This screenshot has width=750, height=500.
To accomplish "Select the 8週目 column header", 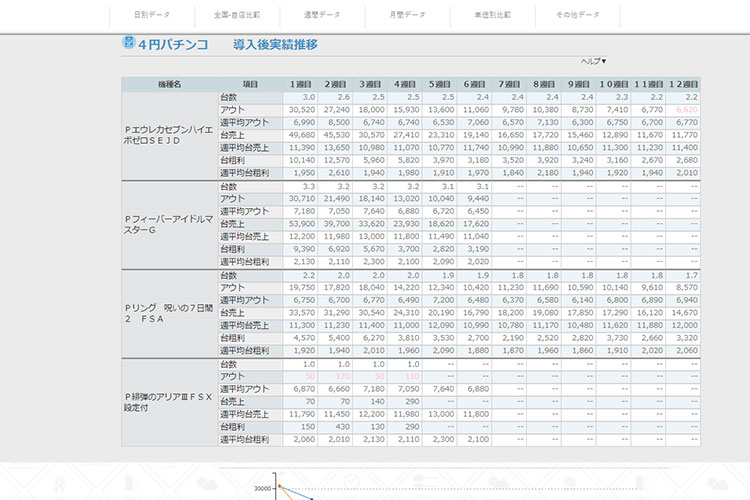I will click(544, 84).
